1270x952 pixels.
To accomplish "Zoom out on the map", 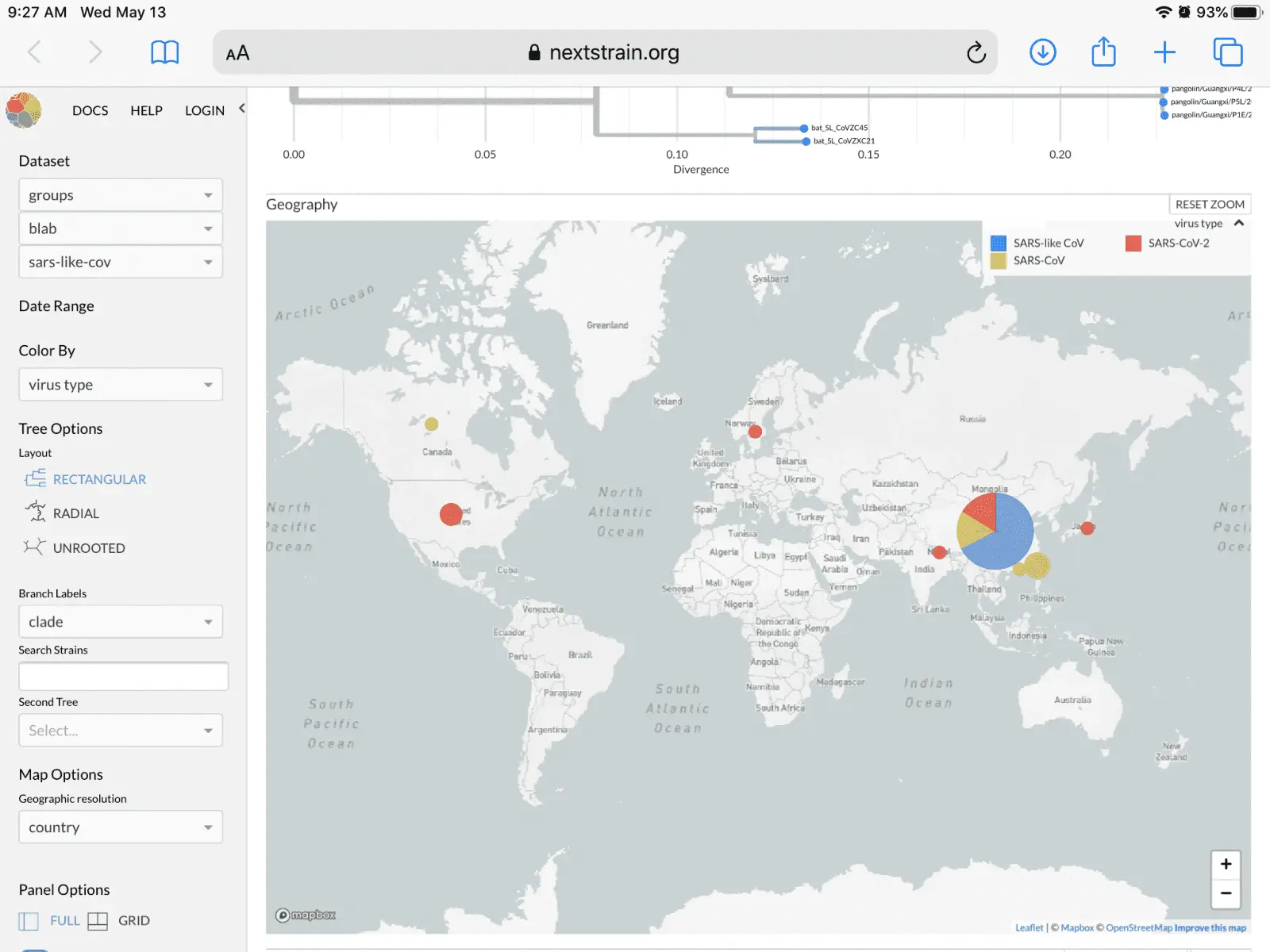I will coord(1226,893).
